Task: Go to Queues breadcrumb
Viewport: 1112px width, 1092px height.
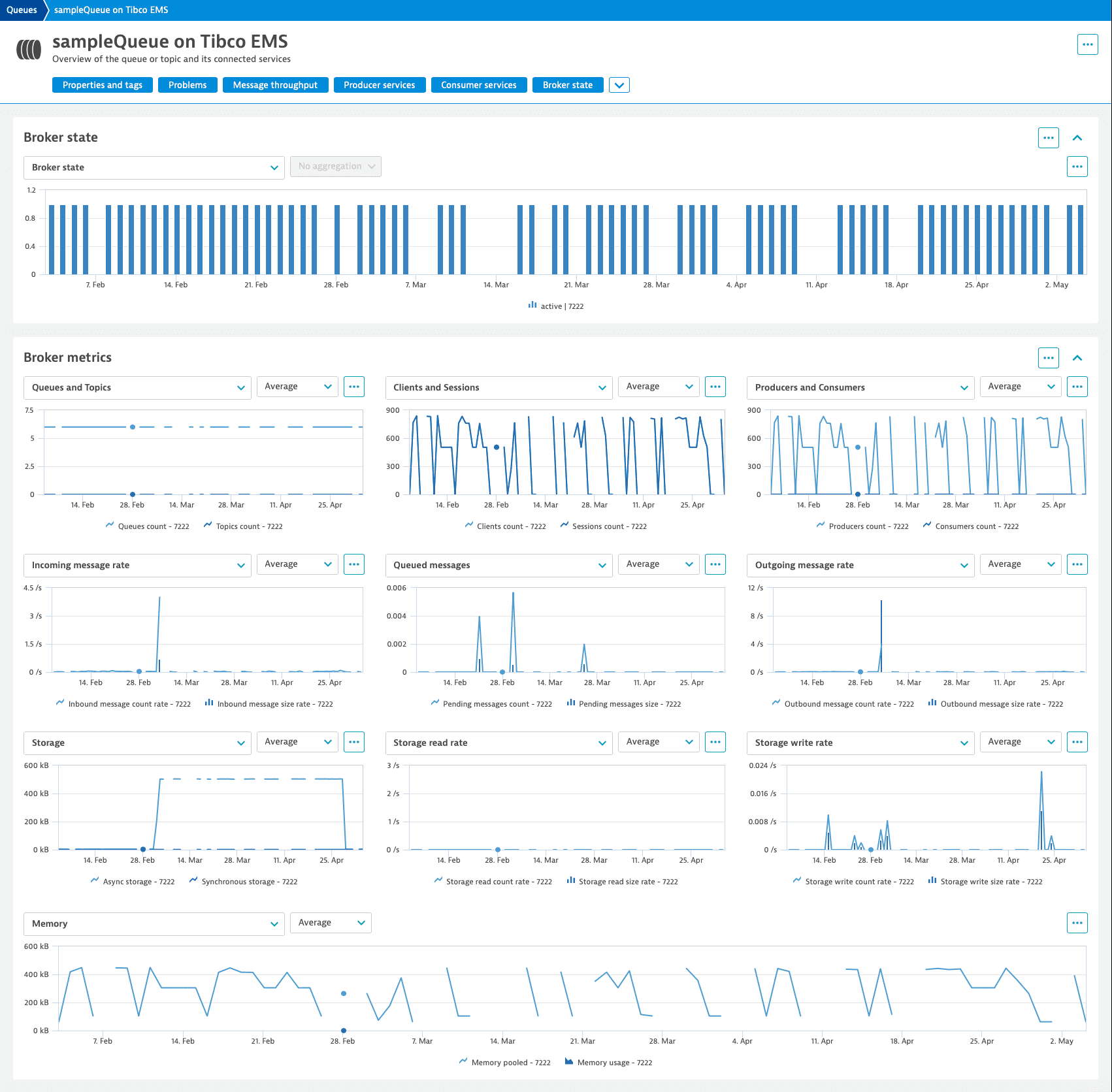Action: click(22, 10)
